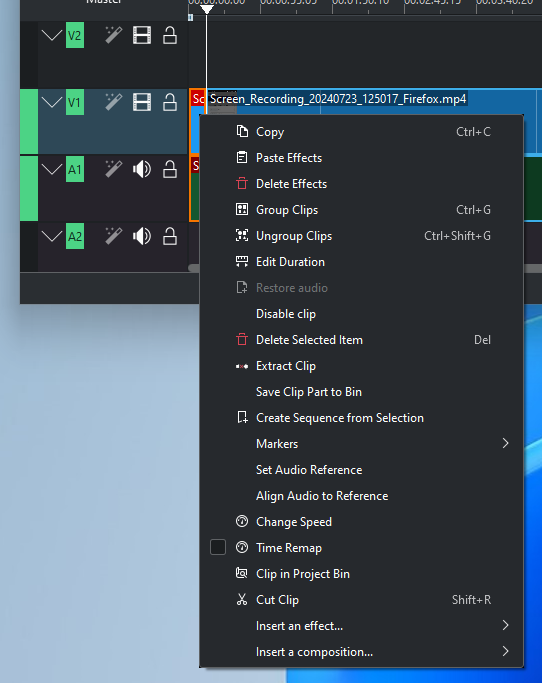Open effects wand on A1 track
This screenshot has width=542, height=683.
[114, 169]
